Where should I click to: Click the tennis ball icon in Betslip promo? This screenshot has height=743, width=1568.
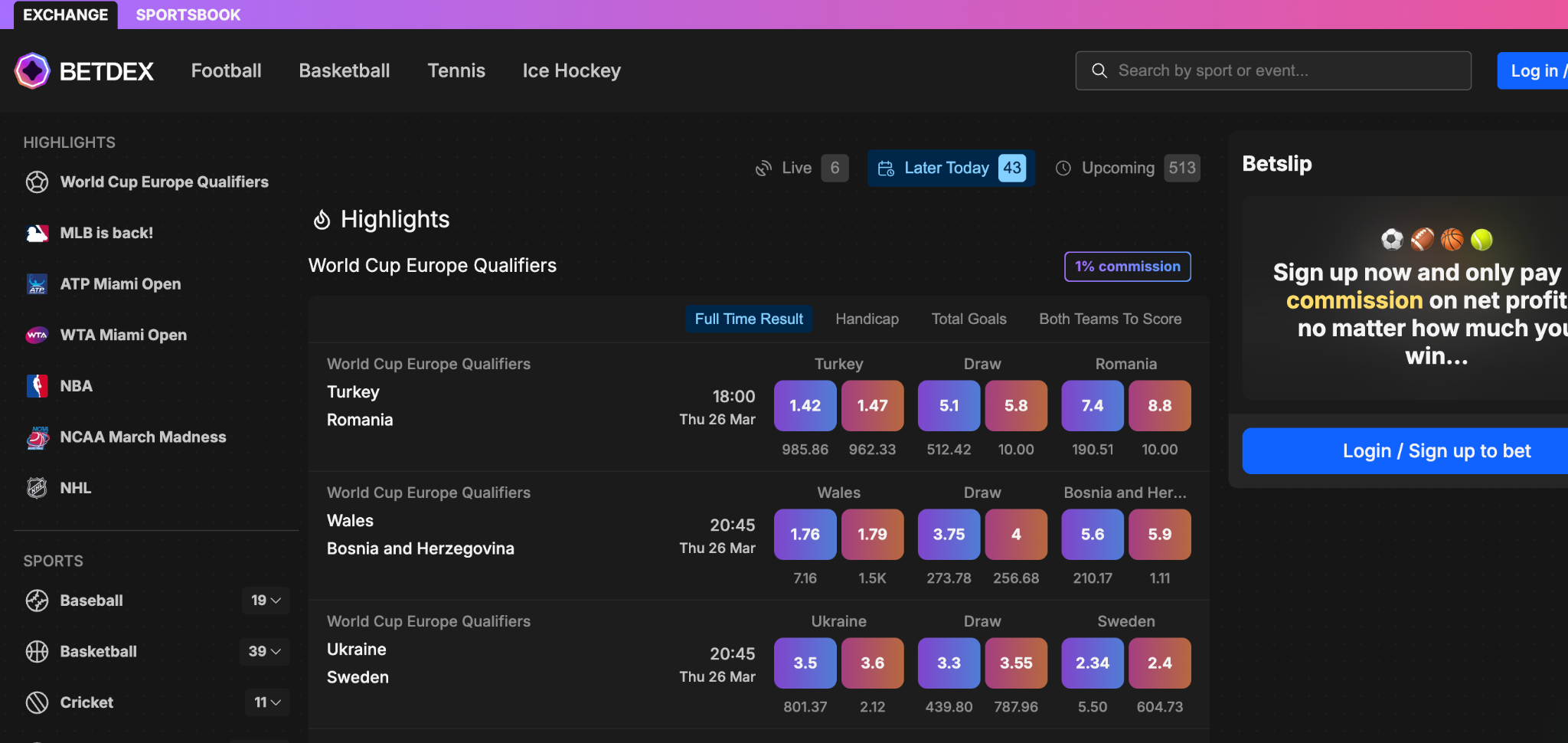click(1481, 240)
